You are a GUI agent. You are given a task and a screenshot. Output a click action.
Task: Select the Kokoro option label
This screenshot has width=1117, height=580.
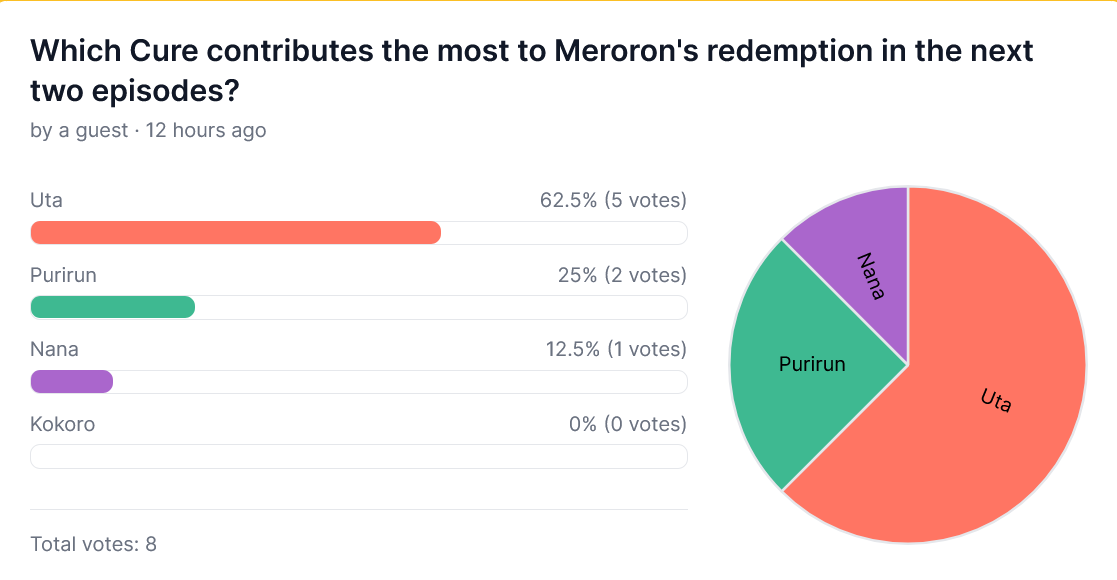click(x=62, y=424)
